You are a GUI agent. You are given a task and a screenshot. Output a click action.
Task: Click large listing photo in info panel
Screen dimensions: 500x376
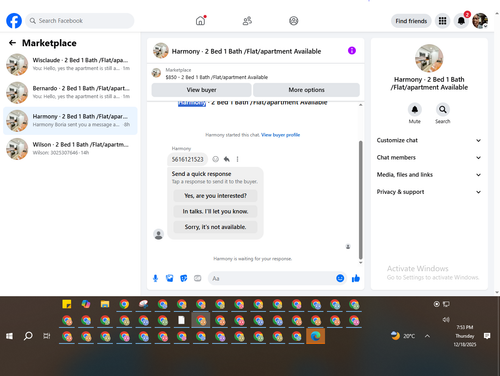point(429,58)
